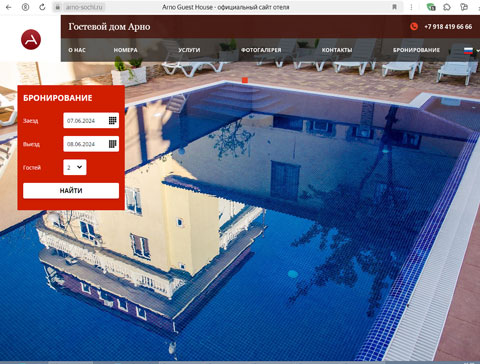Click the phone number +7 918 419 66 66

448,27
